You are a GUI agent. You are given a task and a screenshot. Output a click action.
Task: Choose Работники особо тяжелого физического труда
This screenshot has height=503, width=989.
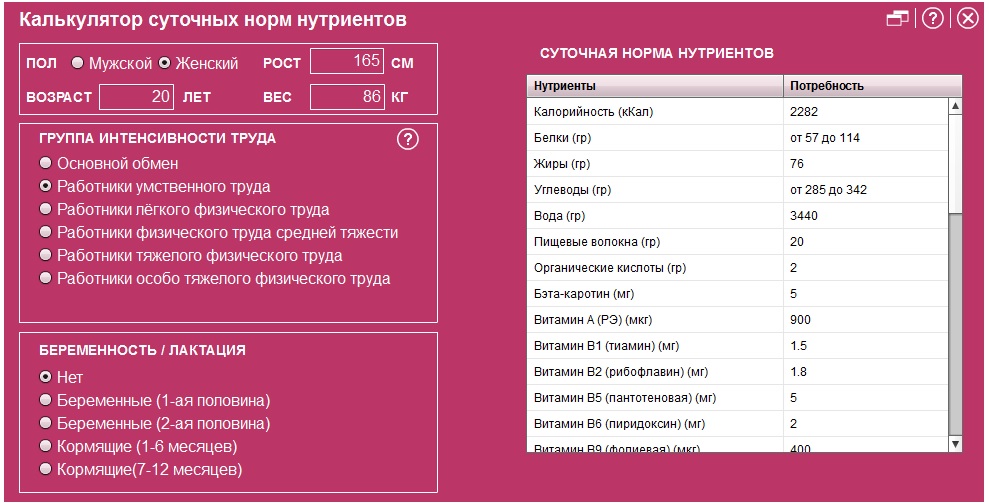point(45,278)
